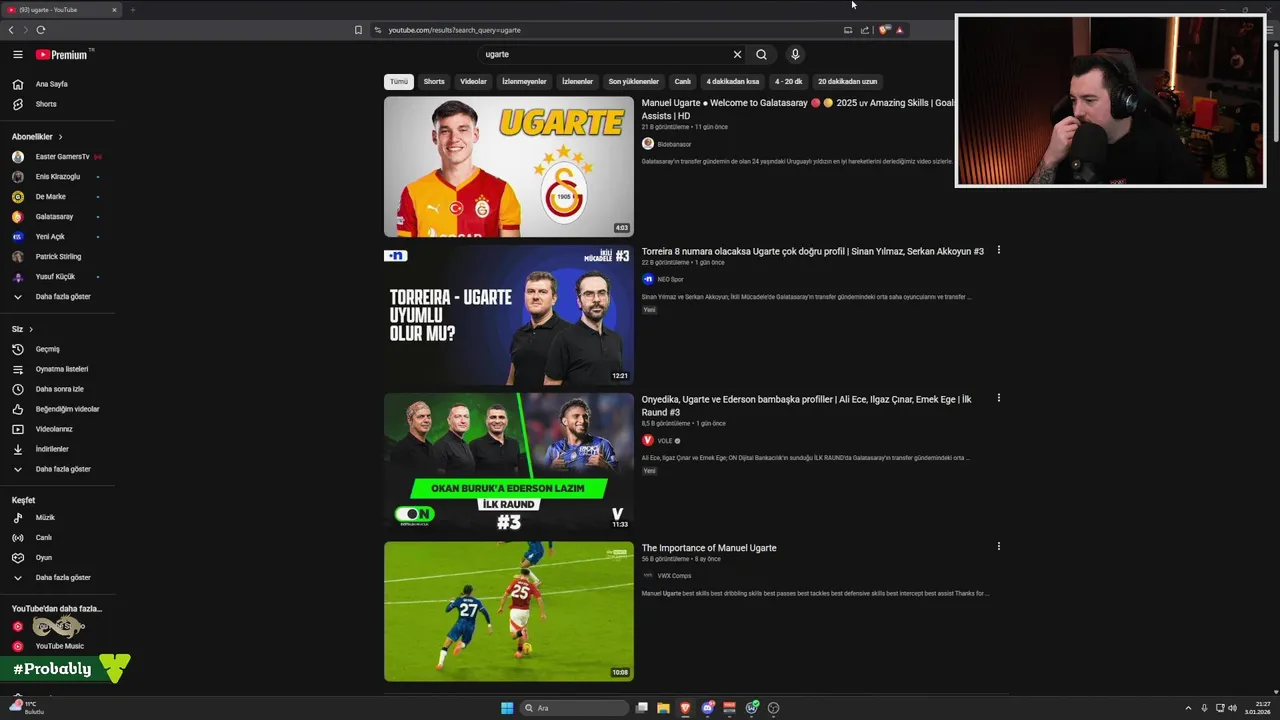Select the 4 - 20 dk chip
This screenshot has width=1280, height=720.
pyautogui.click(x=789, y=82)
